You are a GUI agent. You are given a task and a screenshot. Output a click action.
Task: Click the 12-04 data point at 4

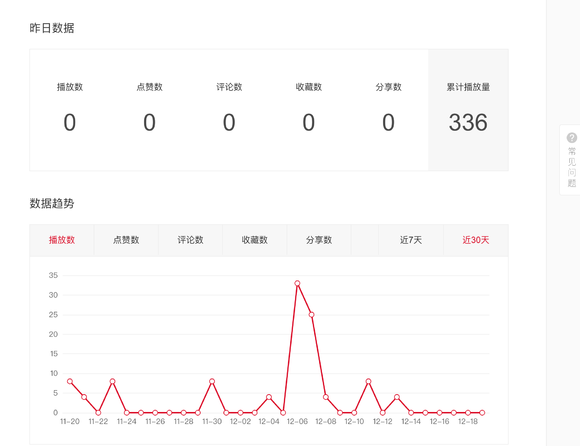(x=269, y=397)
